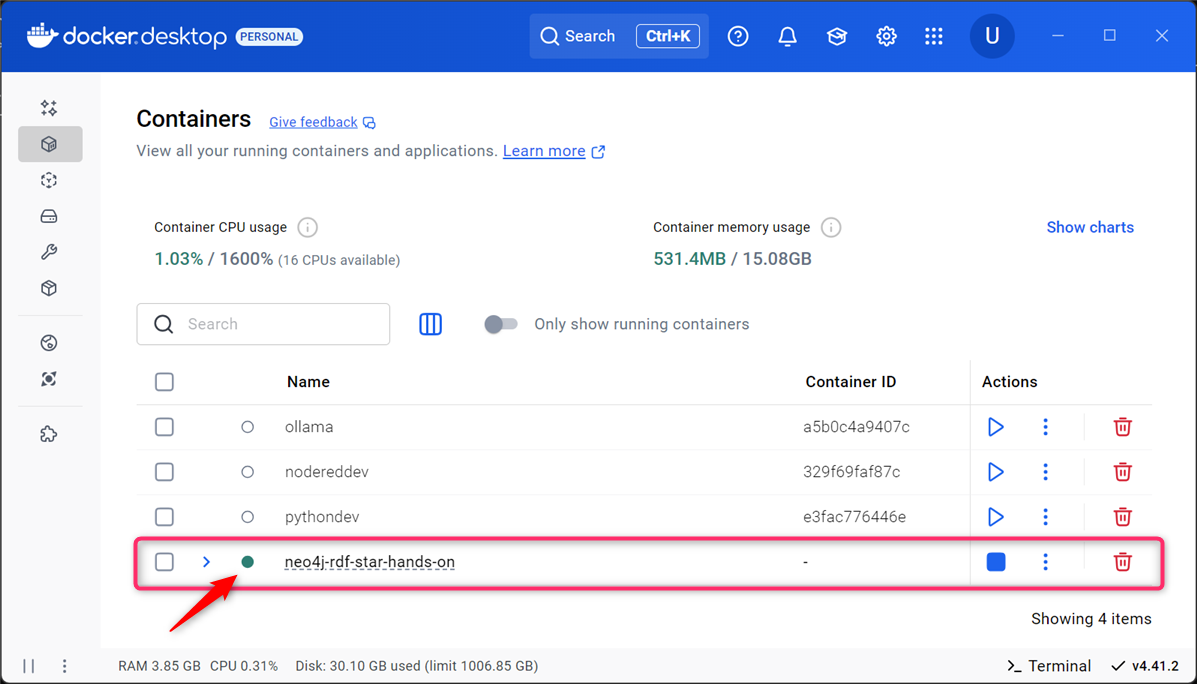Open the help question mark icon

737,36
